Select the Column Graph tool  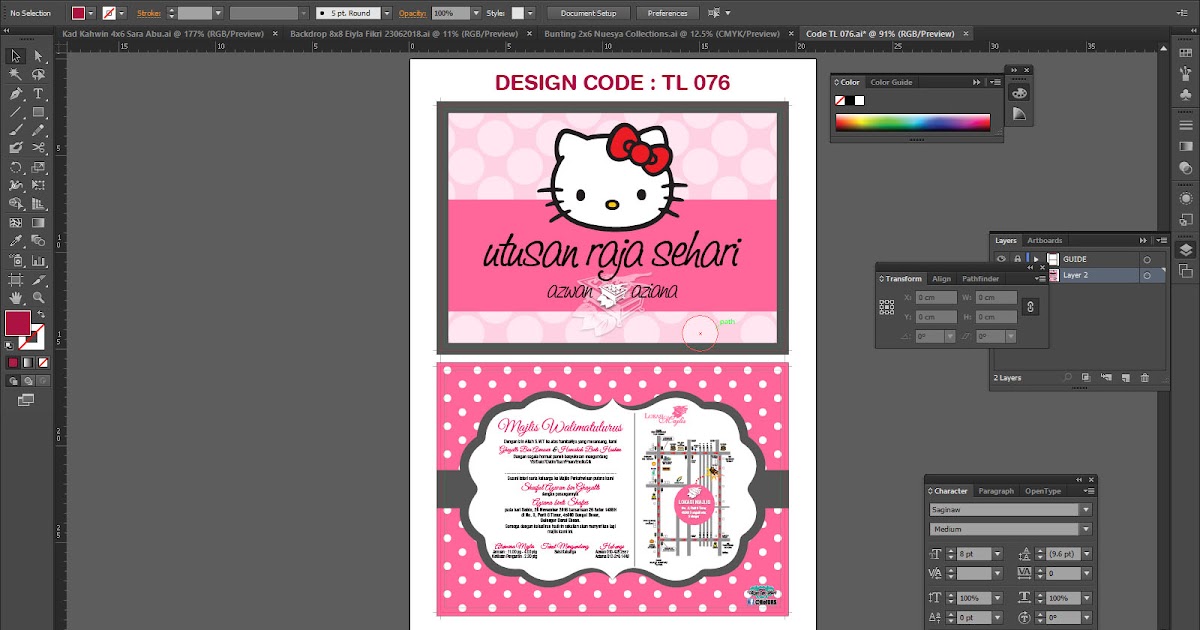tap(39, 260)
